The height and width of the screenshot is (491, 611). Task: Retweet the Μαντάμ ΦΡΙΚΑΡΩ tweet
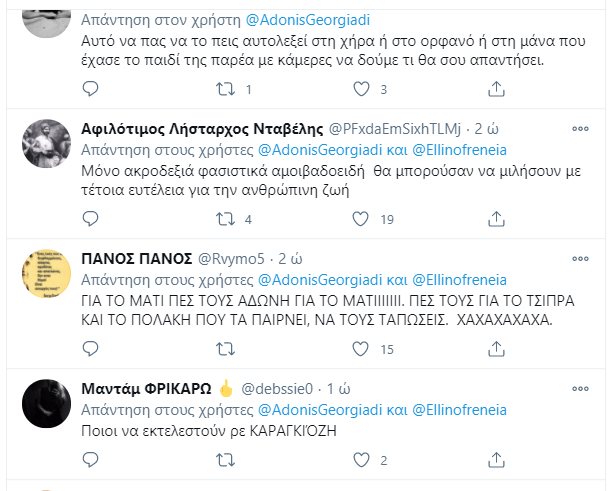coord(225,460)
